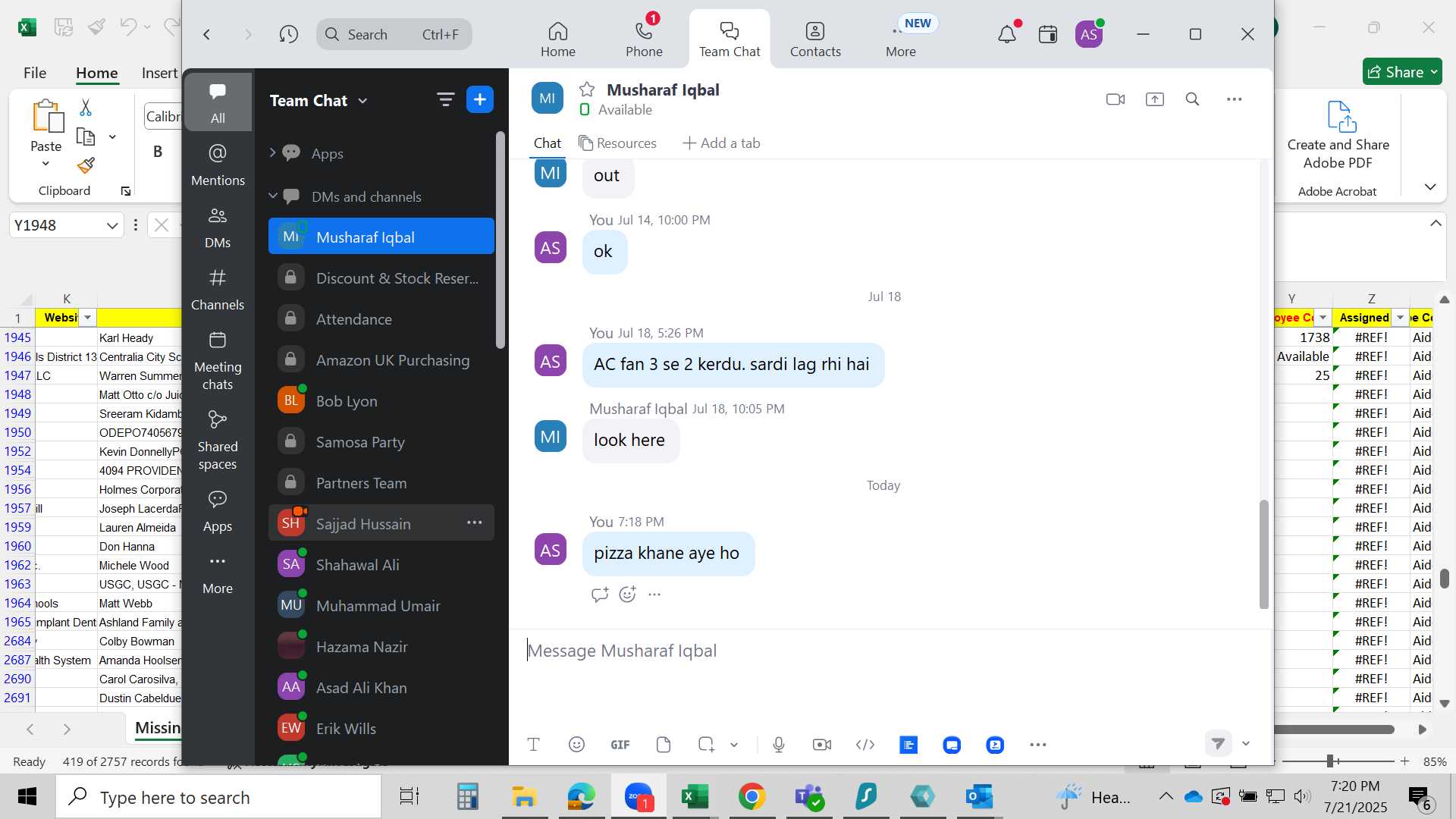Screen dimensions: 1456x819
Task: Open the Attendance channel
Action: tap(381, 318)
